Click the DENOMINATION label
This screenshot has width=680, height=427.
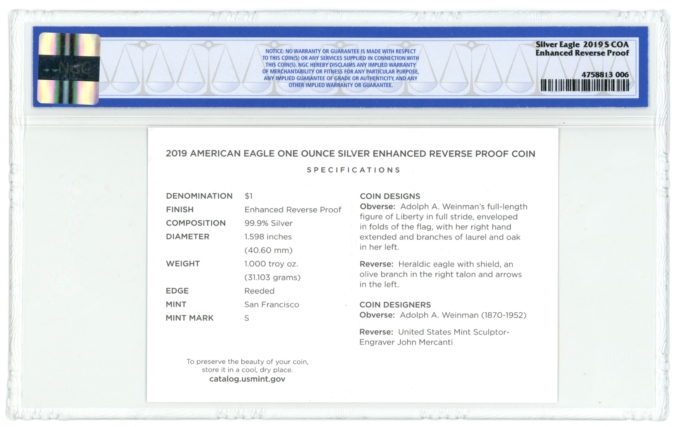pyautogui.click(x=199, y=196)
